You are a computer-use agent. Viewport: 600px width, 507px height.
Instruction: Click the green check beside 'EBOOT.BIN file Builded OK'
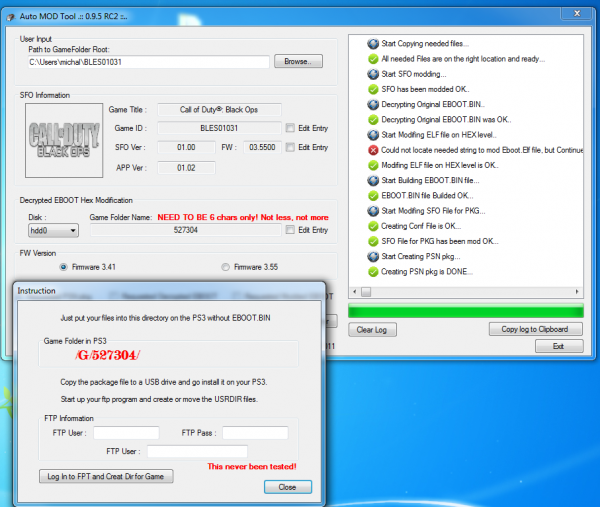tap(373, 196)
